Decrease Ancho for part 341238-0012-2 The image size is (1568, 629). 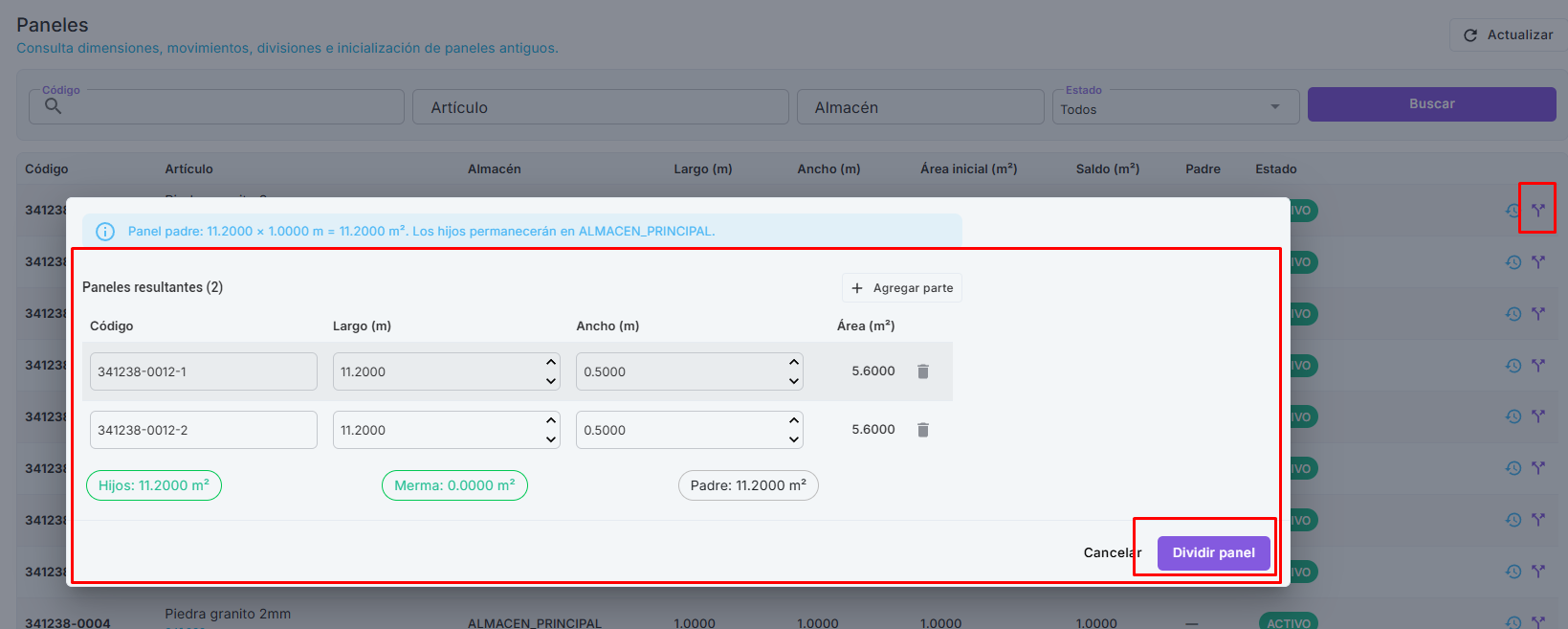(x=794, y=439)
